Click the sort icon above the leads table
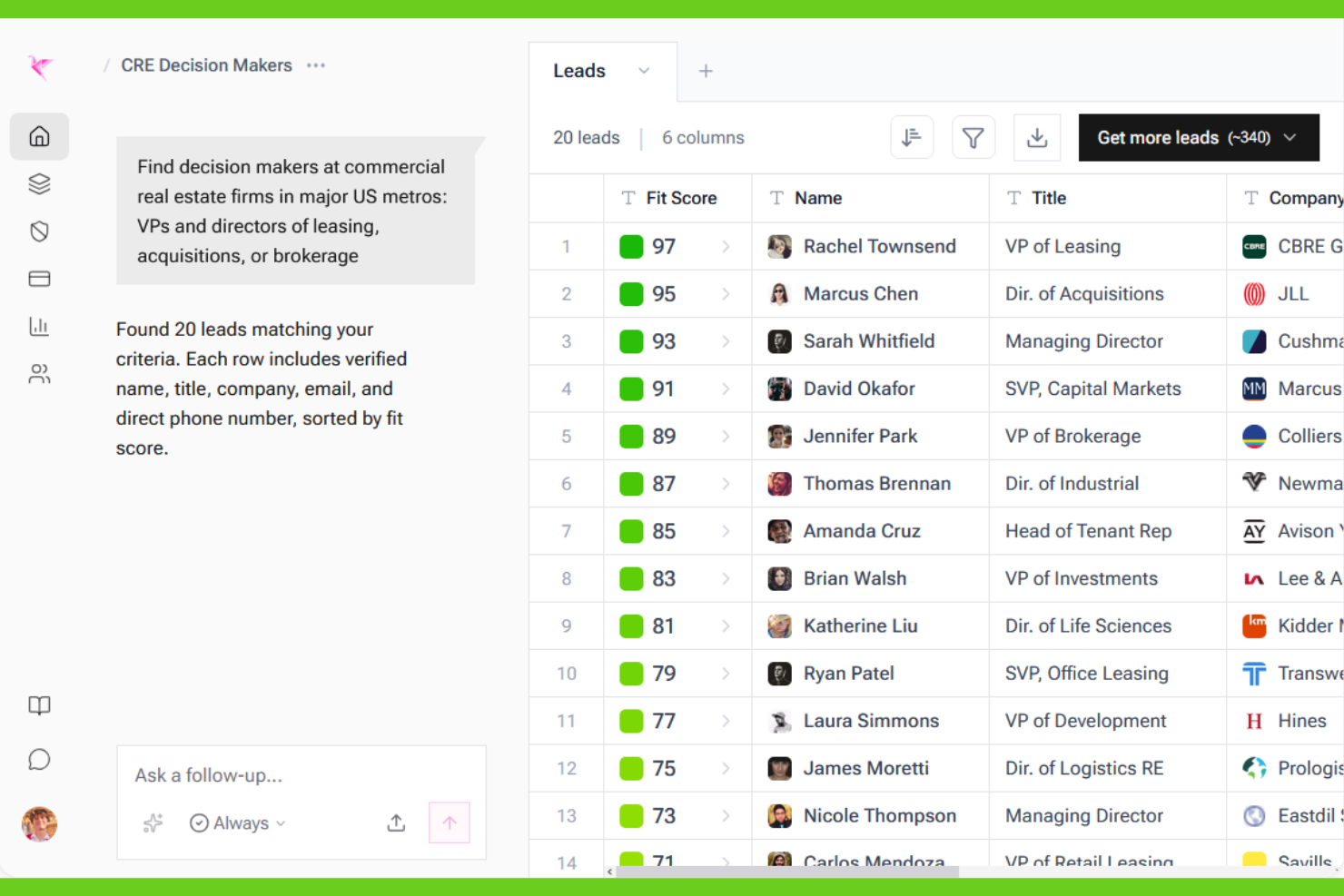This screenshot has height=896, width=1344. pyautogui.click(x=912, y=137)
